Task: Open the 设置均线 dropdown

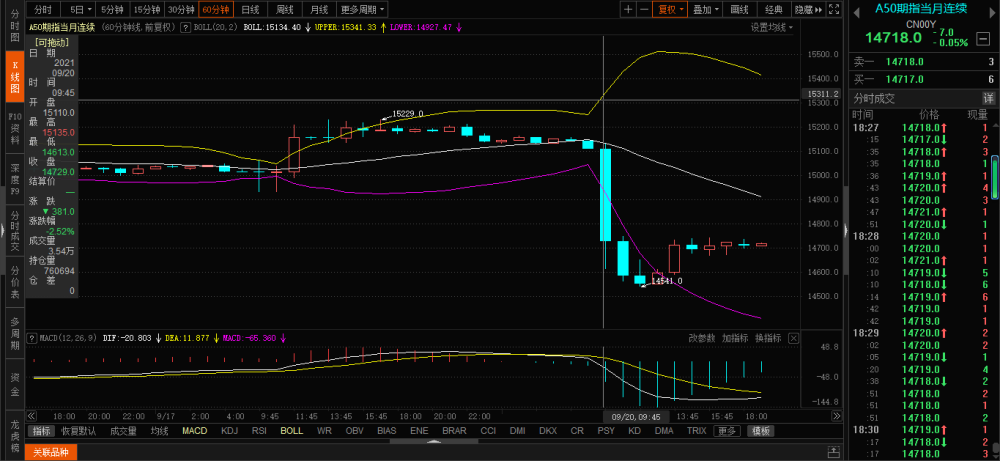Action: [x=772, y=27]
